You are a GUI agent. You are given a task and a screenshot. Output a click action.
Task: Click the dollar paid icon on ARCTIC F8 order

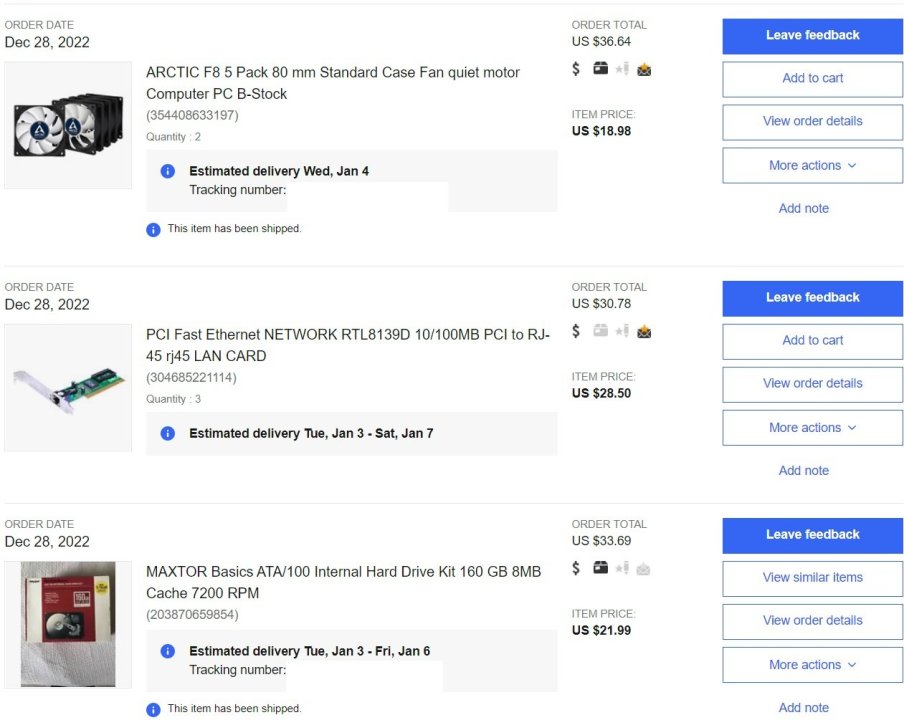pos(576,69)
